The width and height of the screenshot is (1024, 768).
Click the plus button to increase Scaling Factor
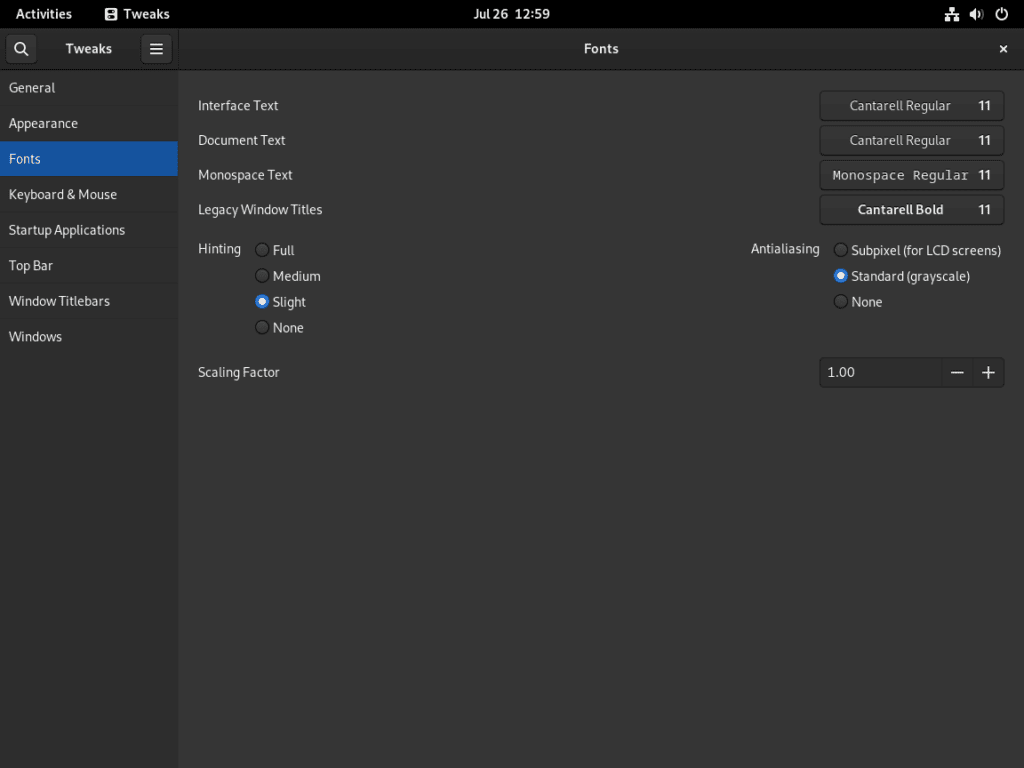[x=988, y=372]
